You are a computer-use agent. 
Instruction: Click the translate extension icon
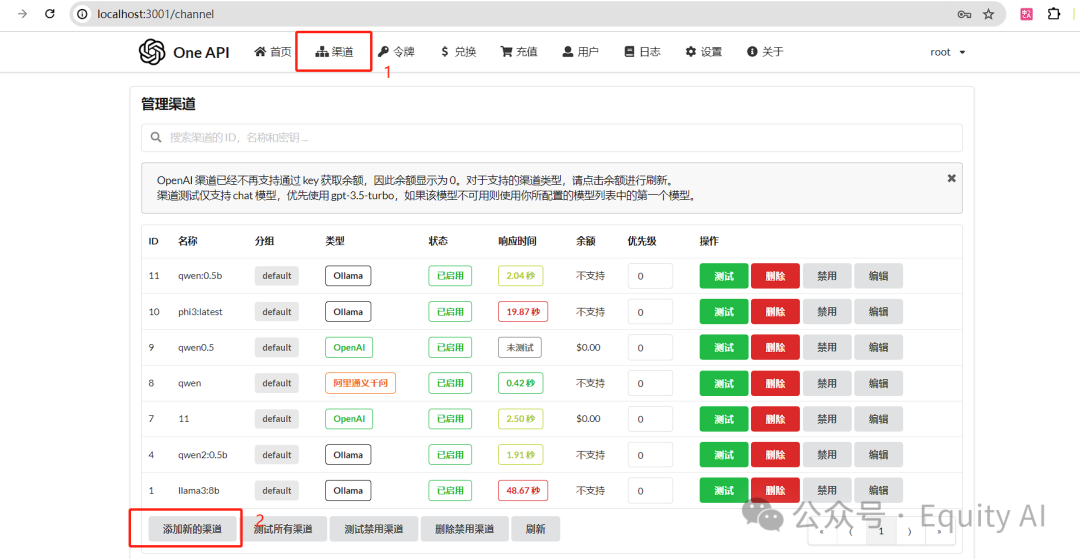(1026, 14)
